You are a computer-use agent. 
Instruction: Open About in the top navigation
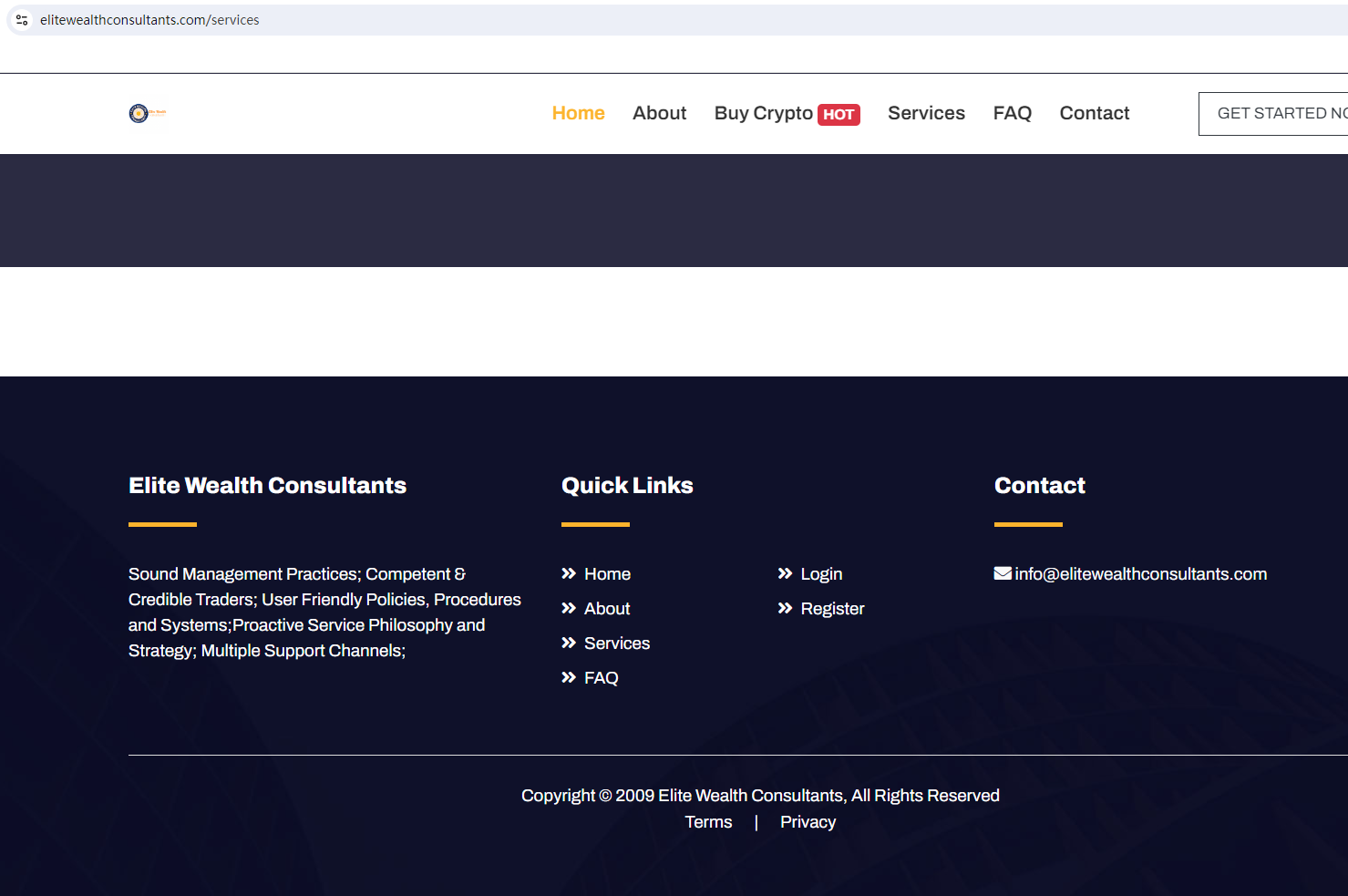coord(659,113)
